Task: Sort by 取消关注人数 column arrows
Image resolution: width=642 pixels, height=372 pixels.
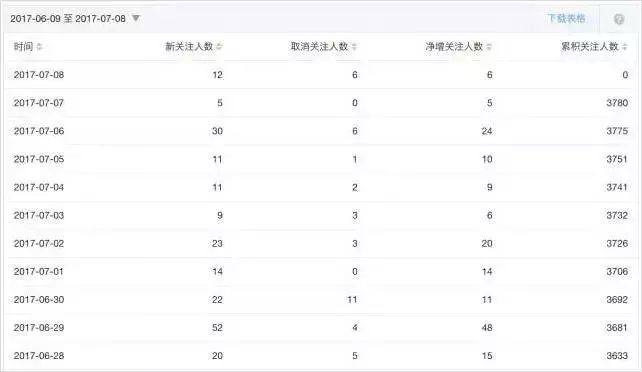Action: coord(354,47)
